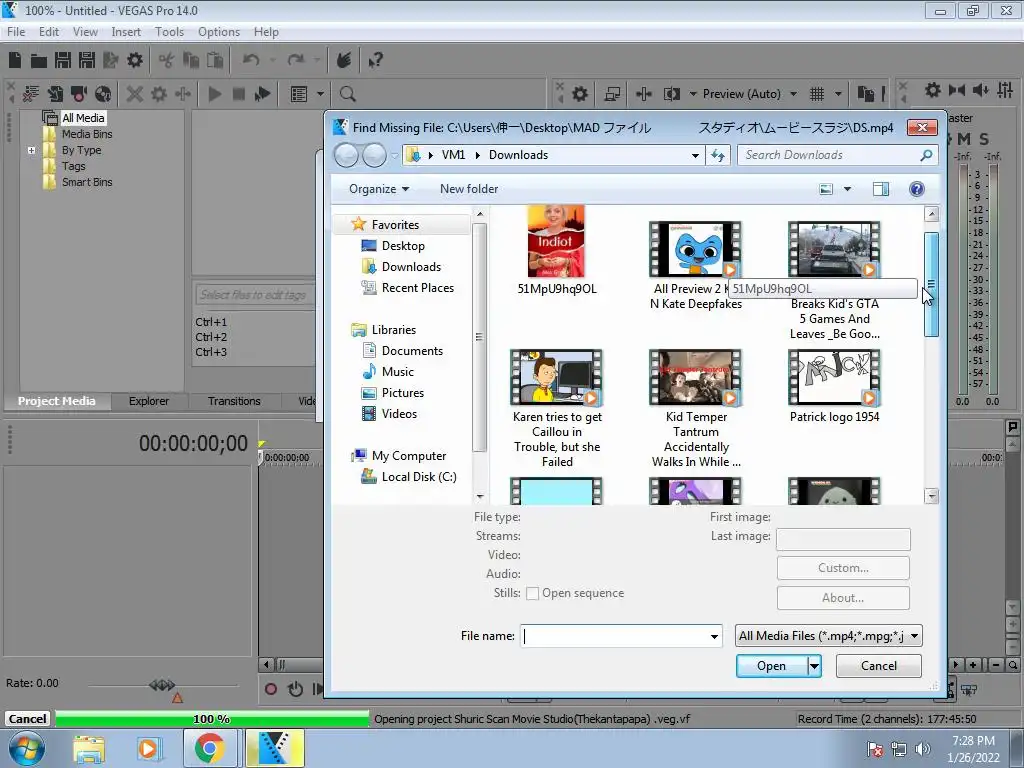
Task: Click the Open button
Action: pos(771,666)
